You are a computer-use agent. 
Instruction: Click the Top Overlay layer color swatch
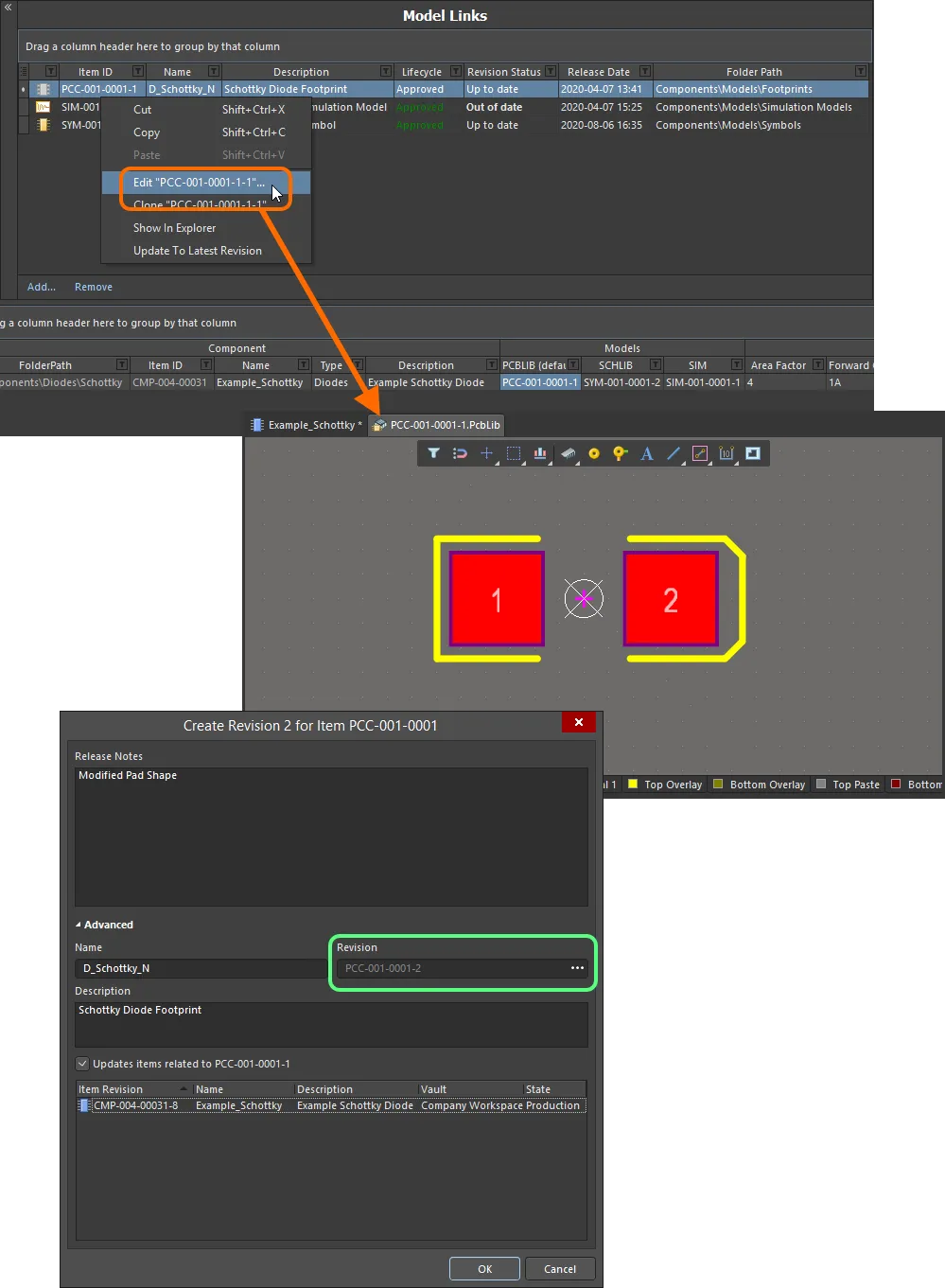631,784
